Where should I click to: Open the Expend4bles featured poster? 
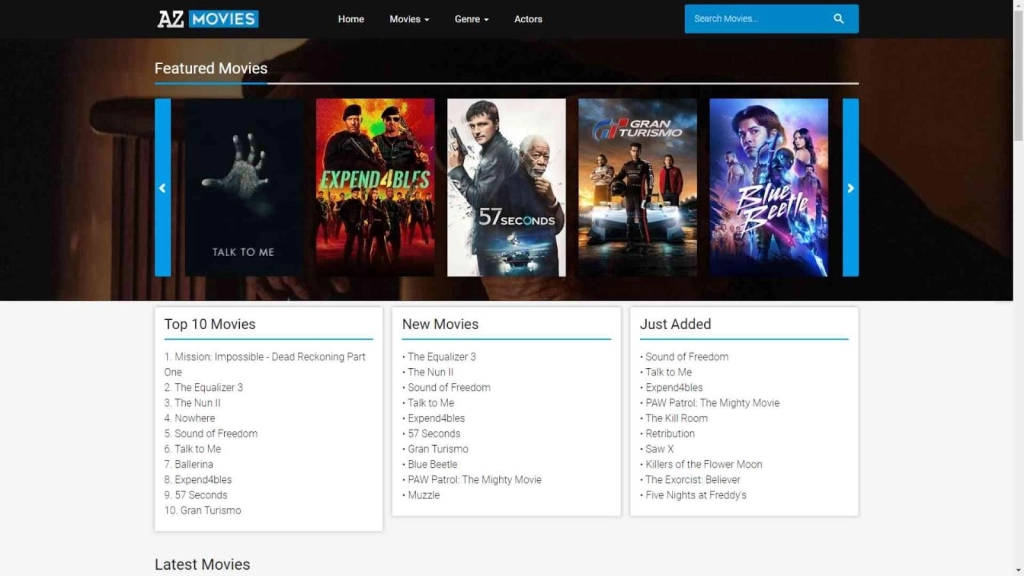coord(375,187)
